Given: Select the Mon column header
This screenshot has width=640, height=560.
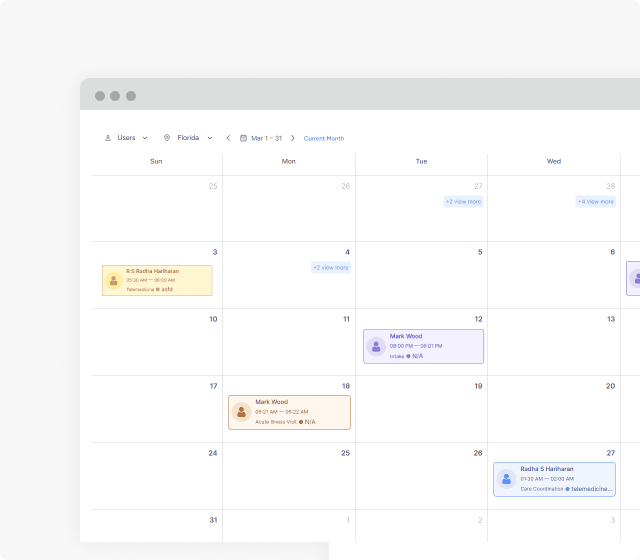Looking at the screenshot, I should 288,161.
